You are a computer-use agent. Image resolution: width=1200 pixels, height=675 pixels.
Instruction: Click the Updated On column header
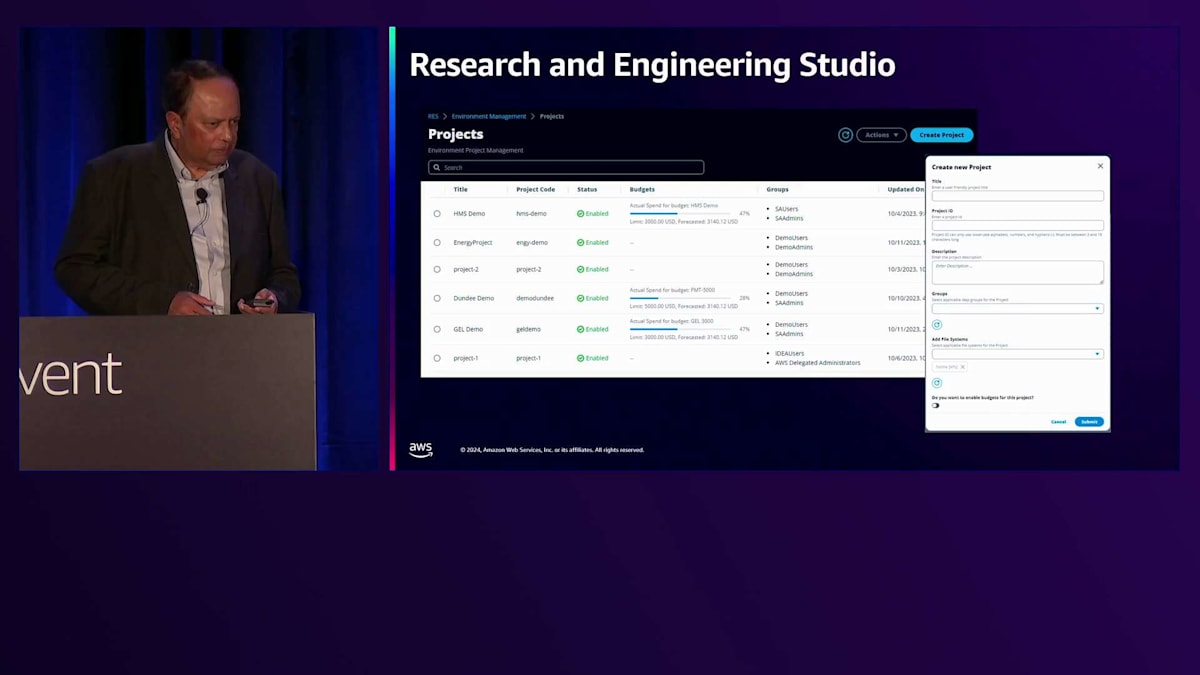pyautogui.click(x=906, y=189)
